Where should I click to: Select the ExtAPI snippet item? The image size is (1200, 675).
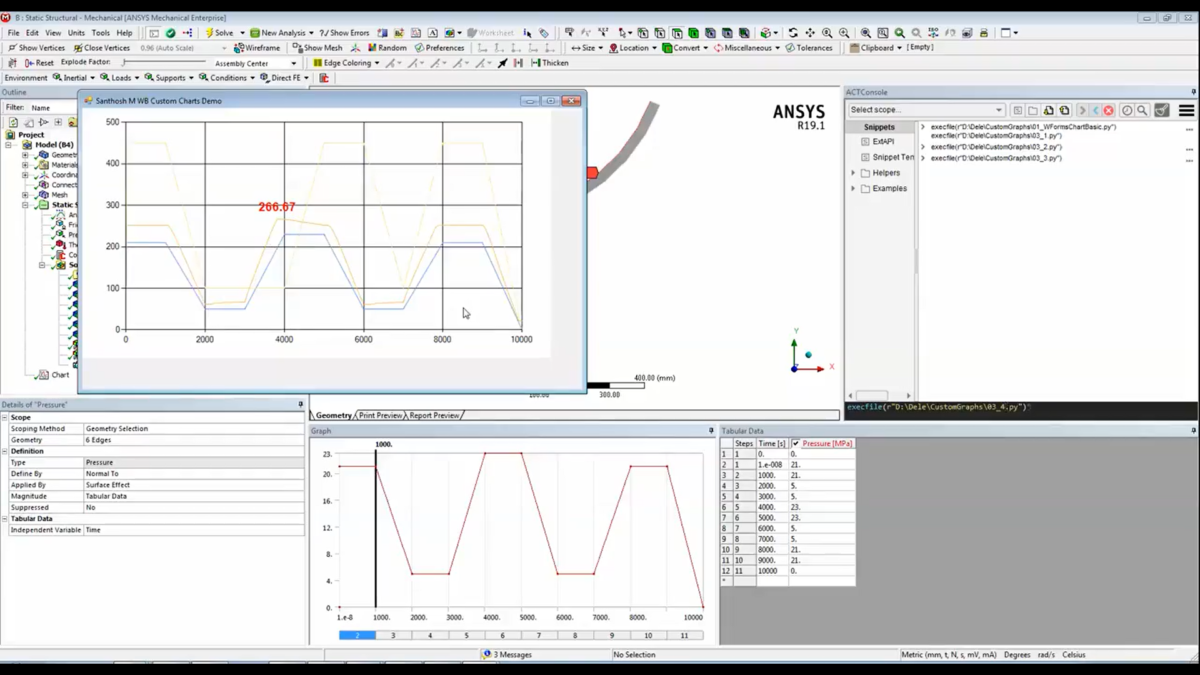[x=883, y=142]
